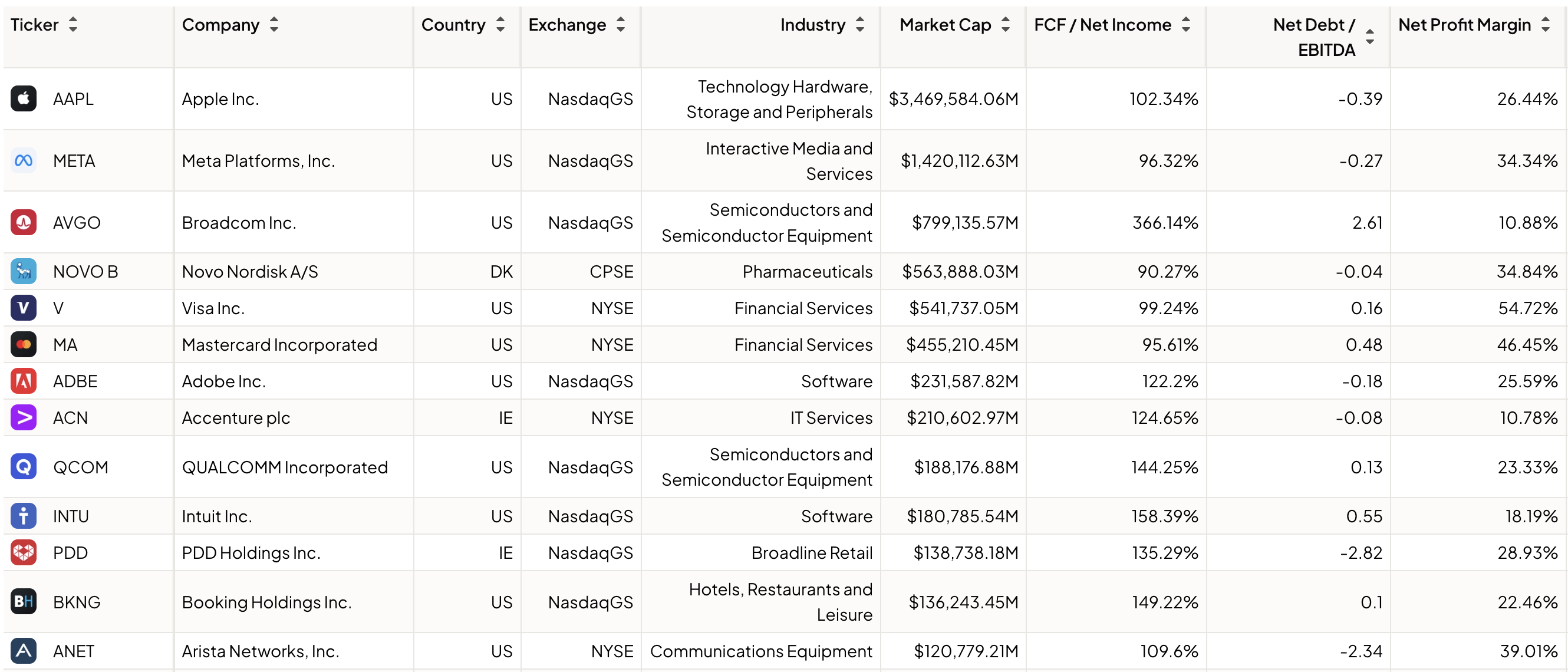The width and height of the screenshot is (1568, 672).
Task: Click market cap $1,420,112.63M
Action: tap(959, 161)
